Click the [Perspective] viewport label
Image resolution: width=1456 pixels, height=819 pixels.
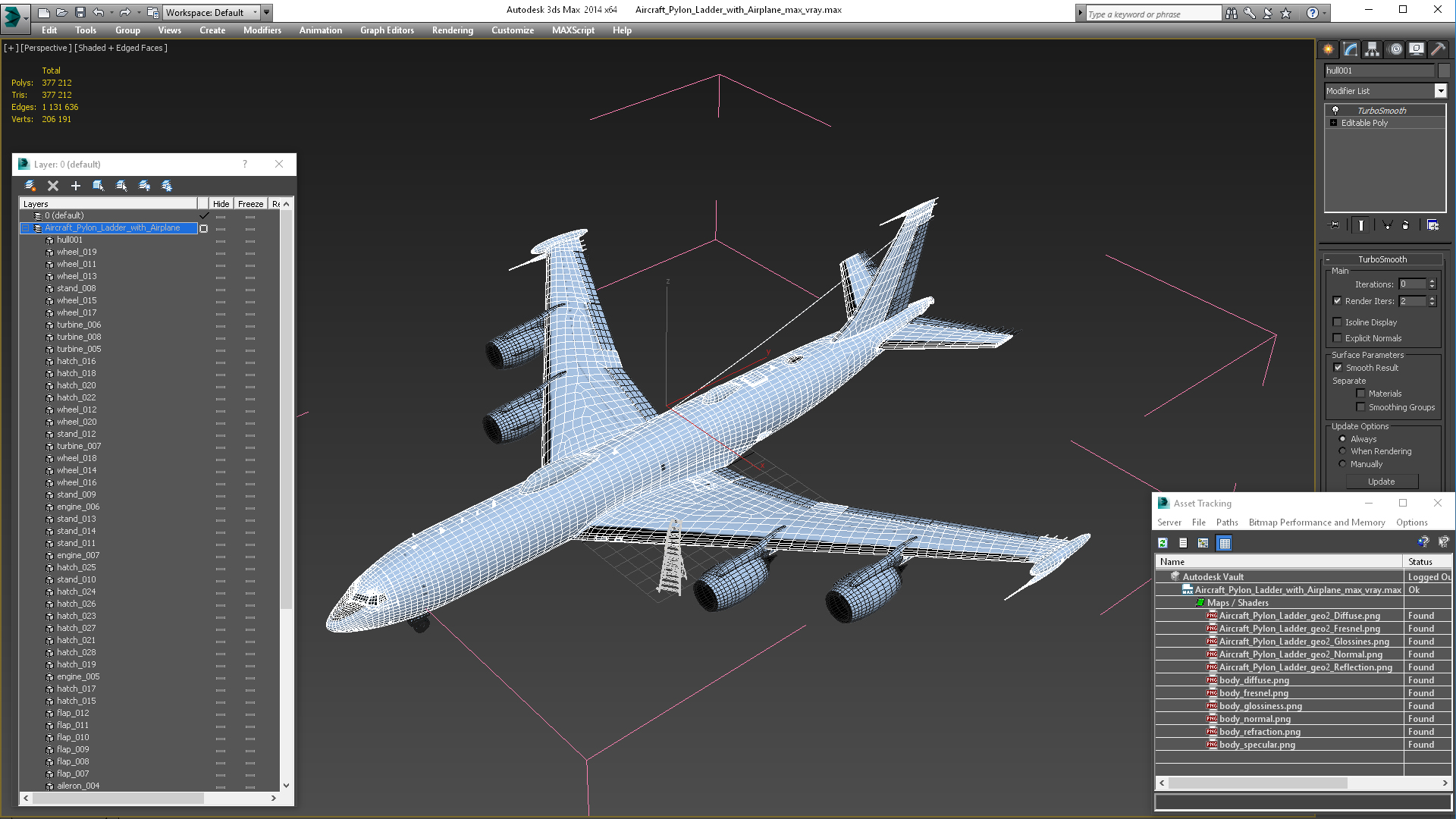pos(46,48)
